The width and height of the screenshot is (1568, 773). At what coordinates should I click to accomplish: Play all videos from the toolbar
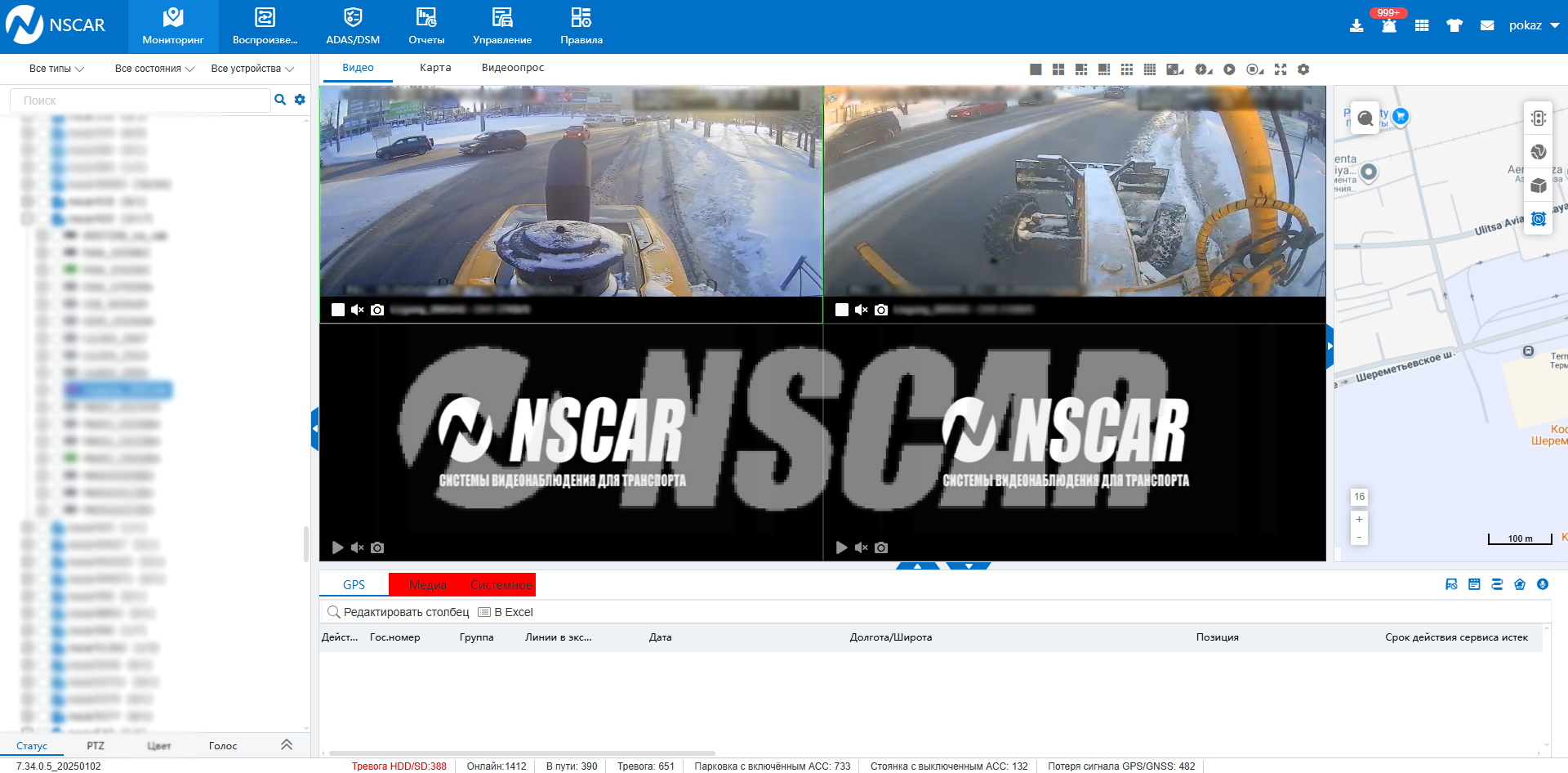coord(1229,69)
